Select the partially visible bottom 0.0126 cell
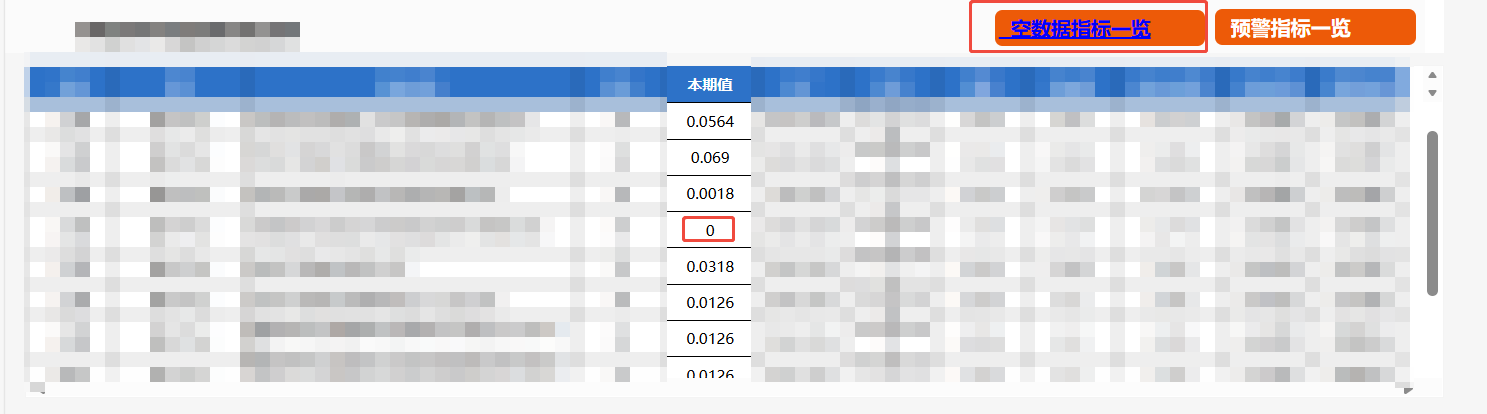This screenshot has width=1487, height=414. pos(709,374)
